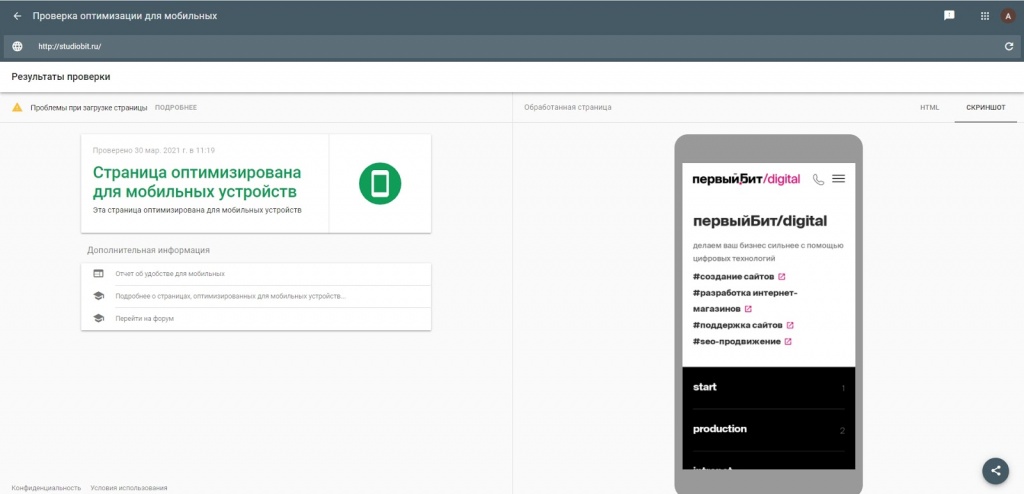The height and width of the screenshot is (494, 1024).
Task: Click the hamburger menu in phone preview
Action: click(838, 179)
